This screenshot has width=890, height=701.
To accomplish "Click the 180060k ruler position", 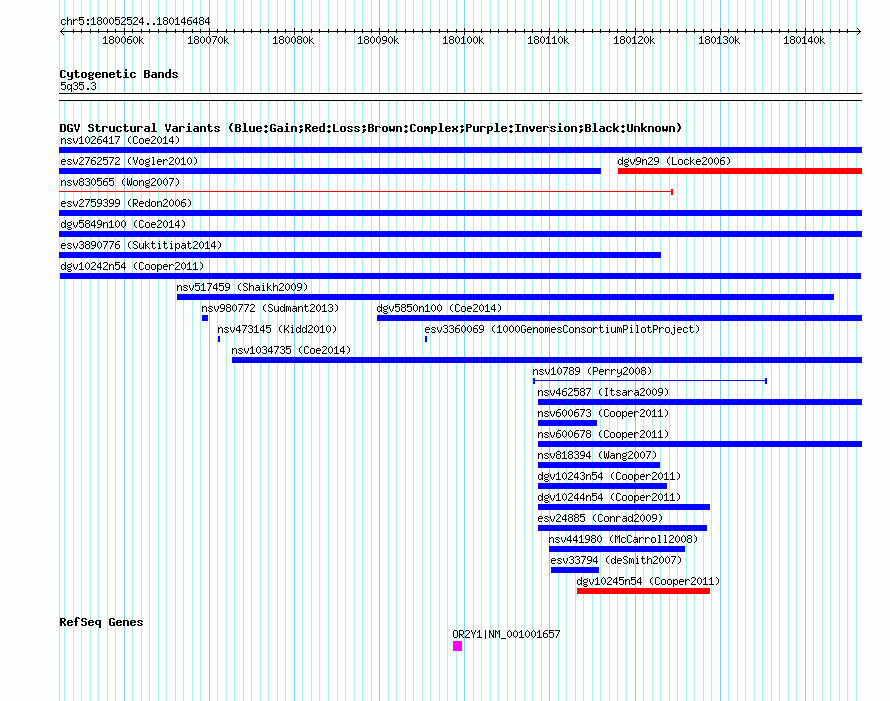I will 123,40.
